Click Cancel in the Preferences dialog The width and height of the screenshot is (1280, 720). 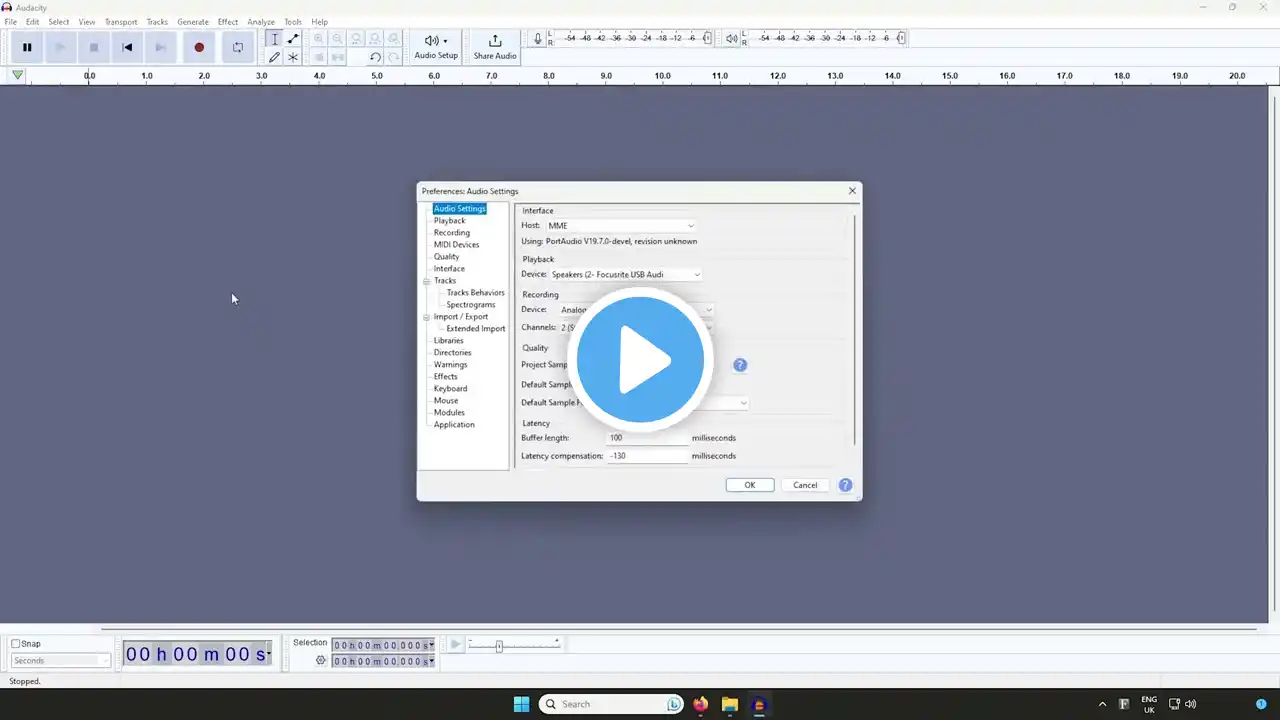point(805,485)
